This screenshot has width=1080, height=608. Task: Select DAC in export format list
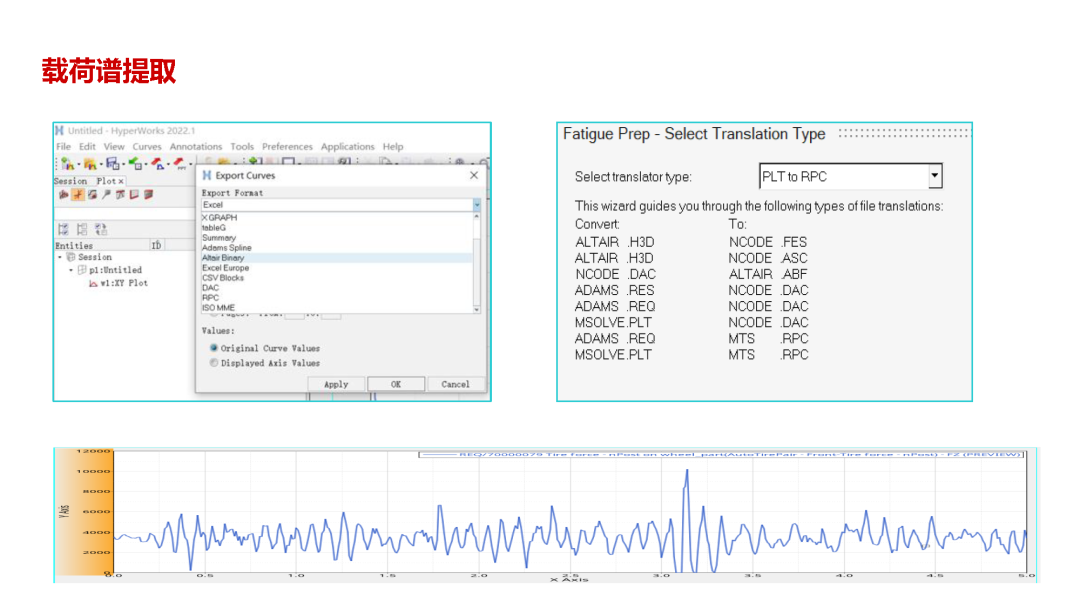[337, 288]
